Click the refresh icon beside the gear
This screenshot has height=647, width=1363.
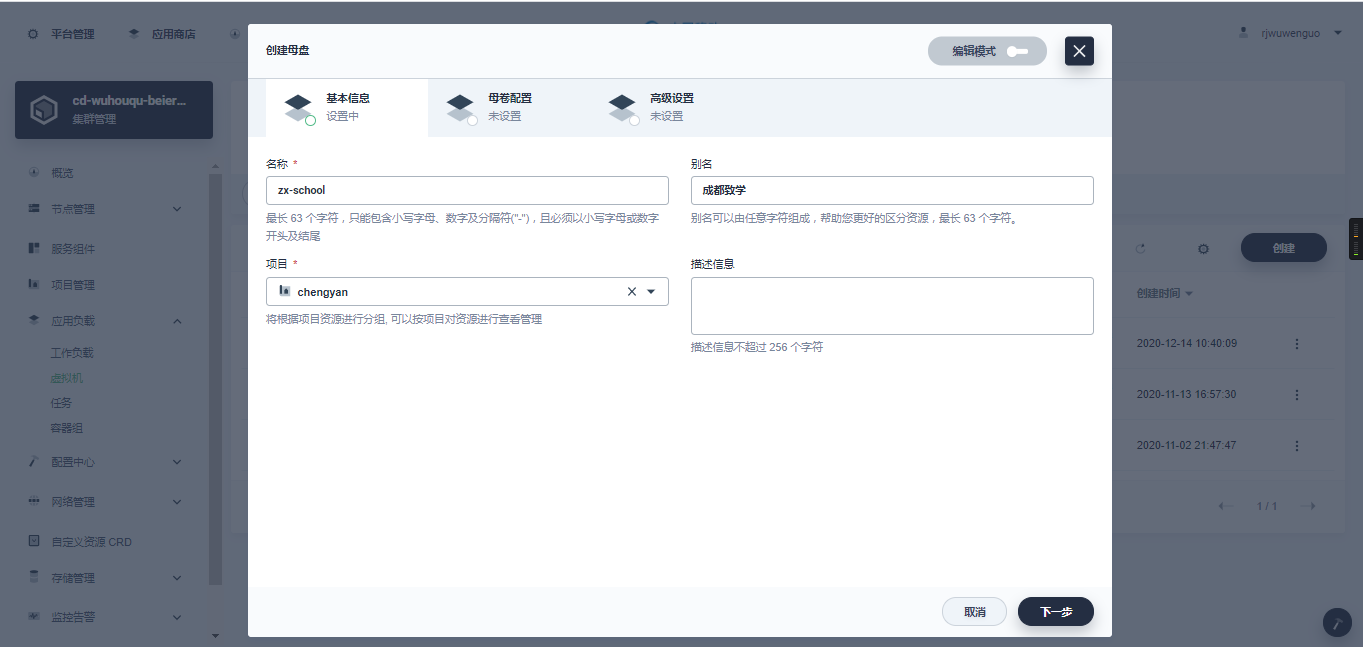[1140, 248]
